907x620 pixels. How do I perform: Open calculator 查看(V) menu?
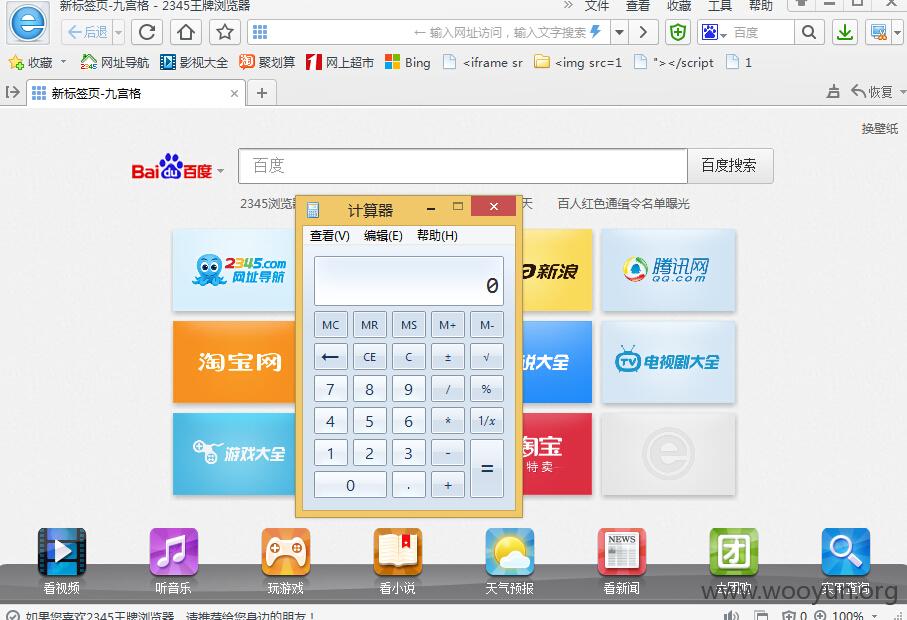[330, 235]
